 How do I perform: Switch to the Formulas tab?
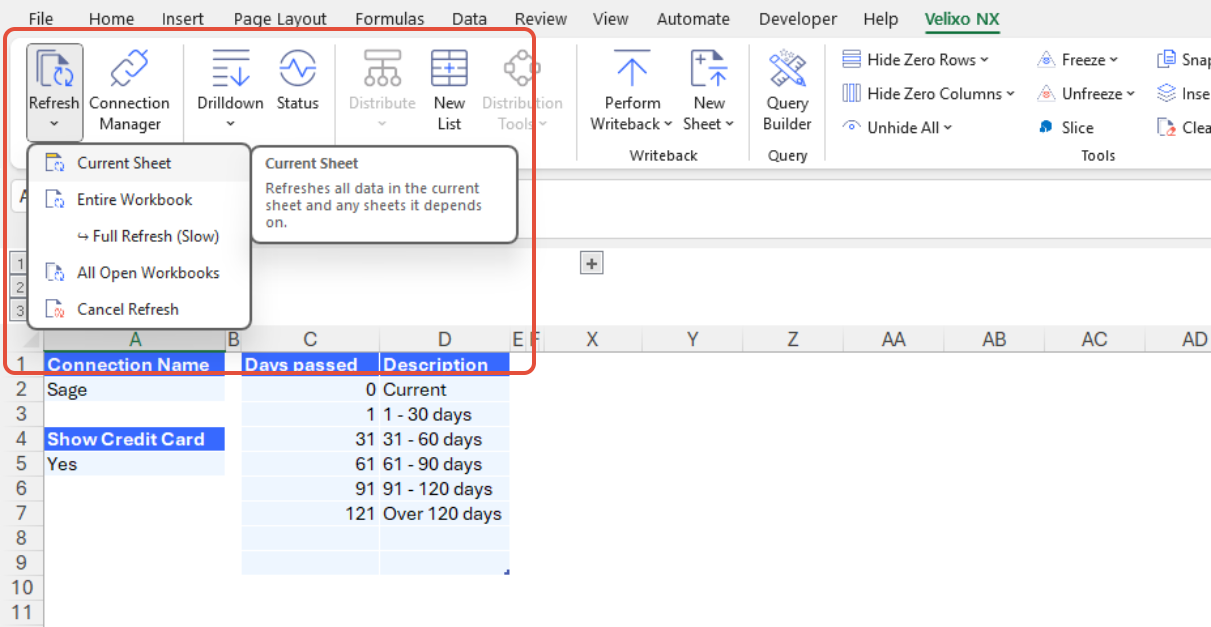click(x=389, y=19)
